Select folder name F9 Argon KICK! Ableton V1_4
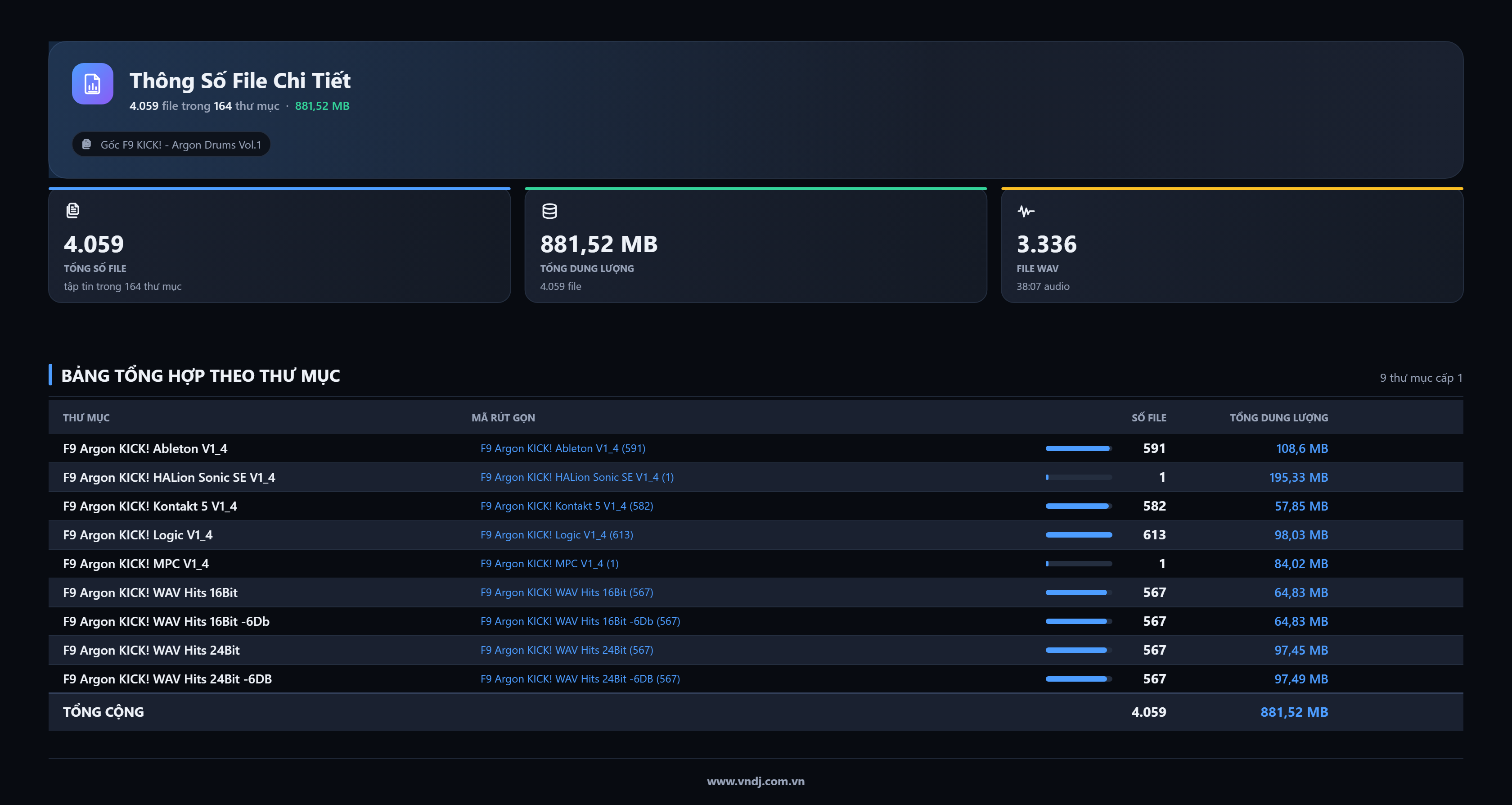 tap(145, 448)
